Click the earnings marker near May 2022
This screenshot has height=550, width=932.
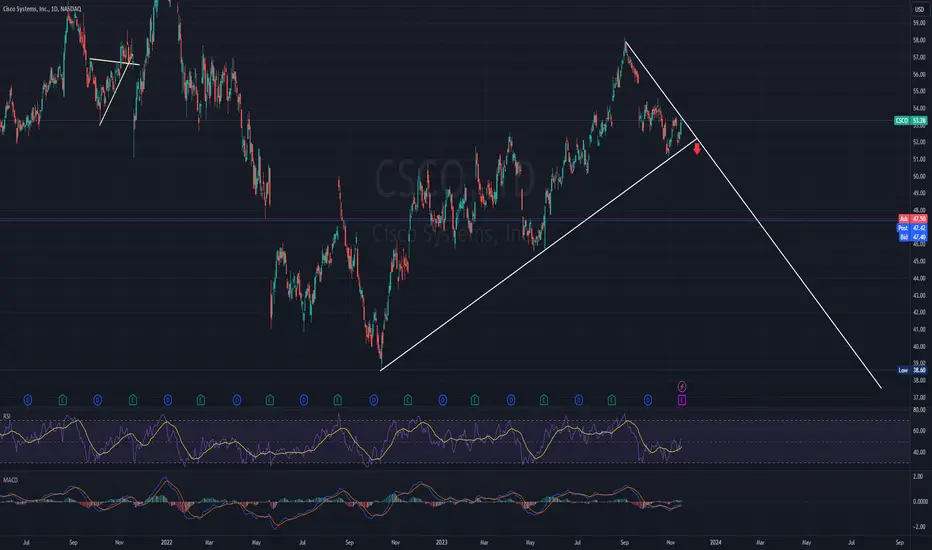(x=270, y=400)
